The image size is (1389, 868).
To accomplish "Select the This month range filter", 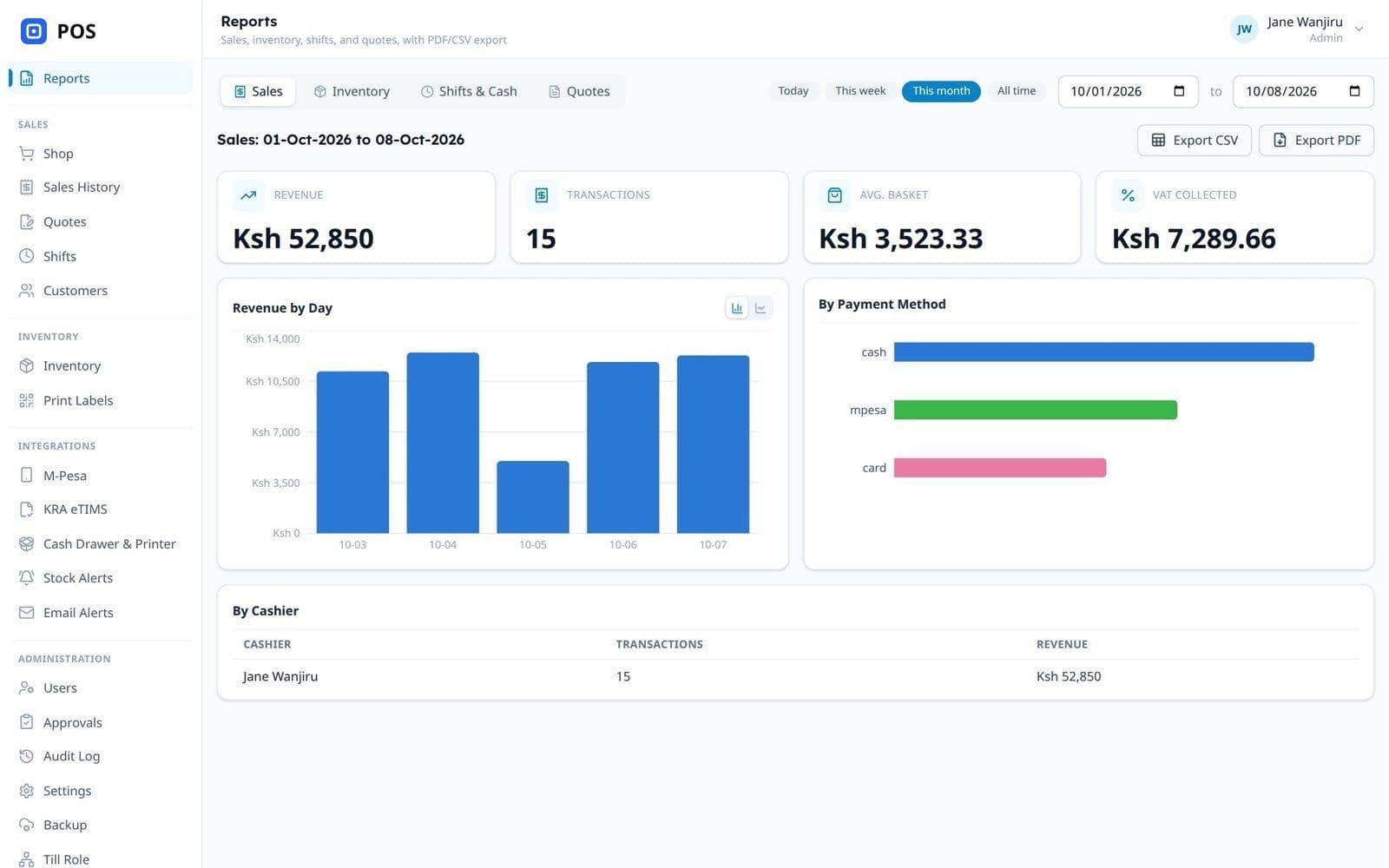I will pos(941,91).
